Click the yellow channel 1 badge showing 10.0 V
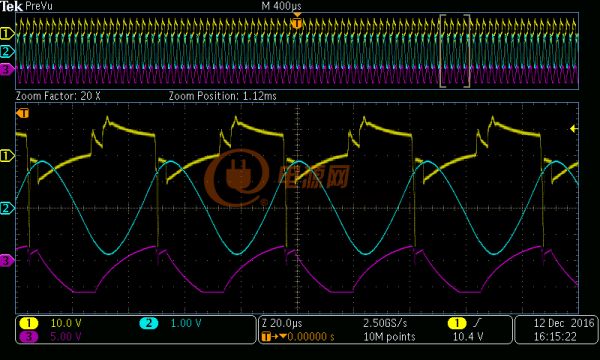The height and width of the screenshot is (360, 600). click(x=29, y=323)
